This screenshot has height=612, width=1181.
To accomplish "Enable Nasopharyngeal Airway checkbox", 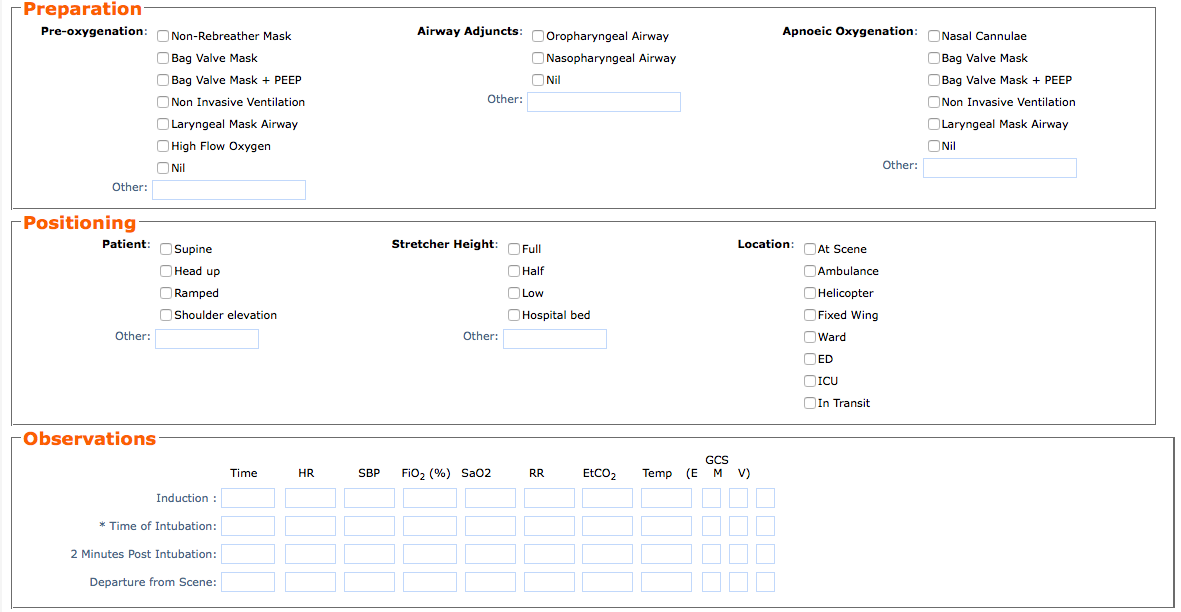I will coord(538,58).
